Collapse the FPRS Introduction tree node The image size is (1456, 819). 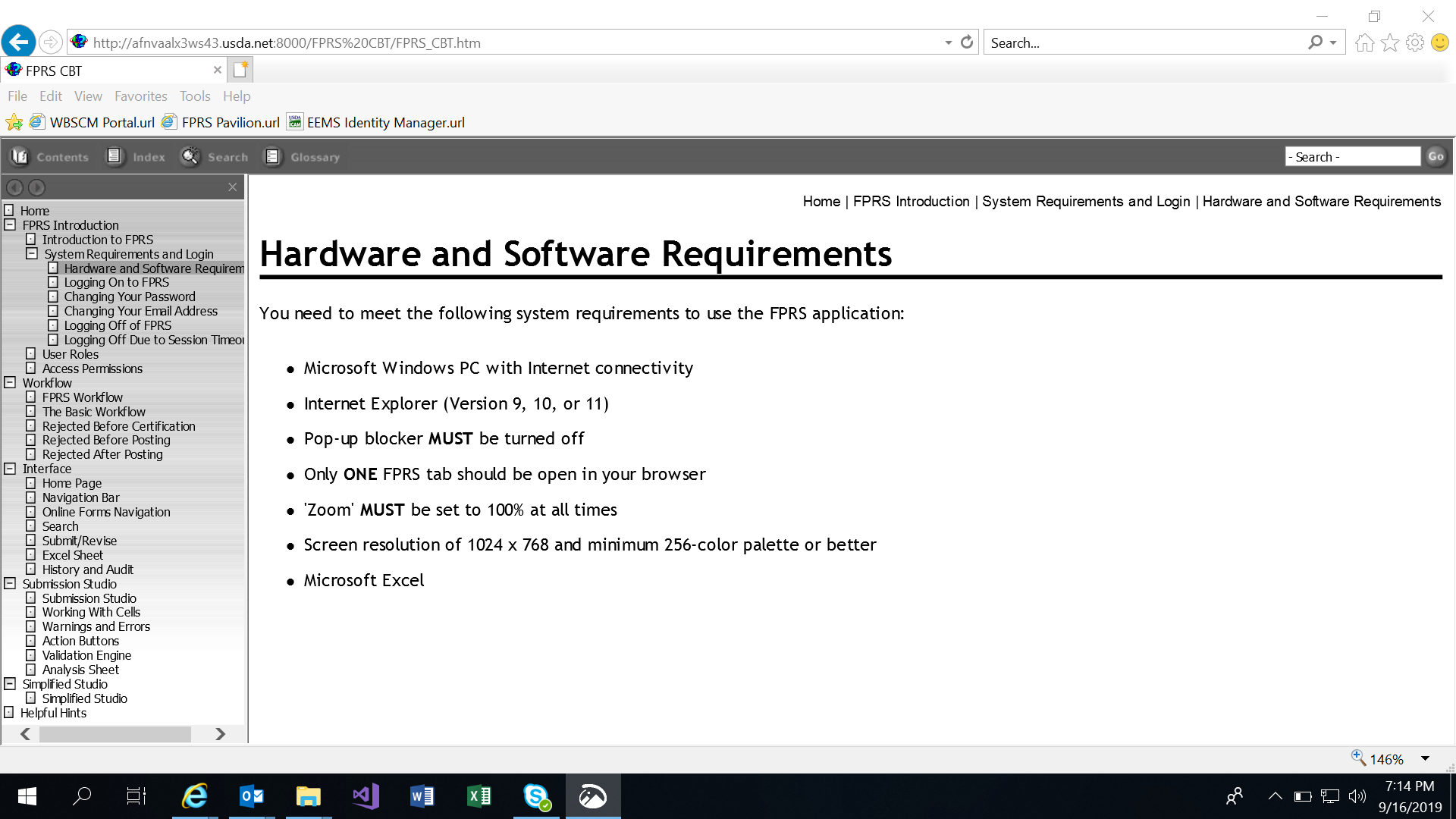click(x=10, y=225)
